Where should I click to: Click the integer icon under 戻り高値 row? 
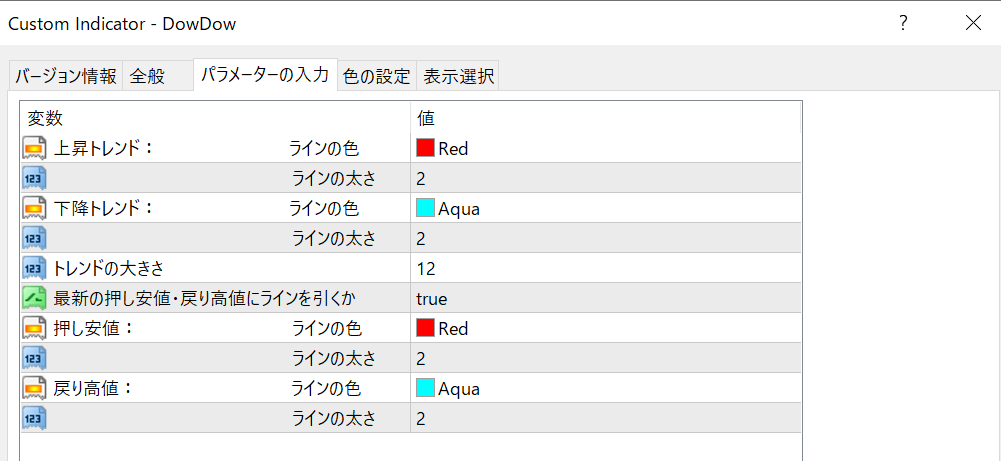(x=35, y=418)
